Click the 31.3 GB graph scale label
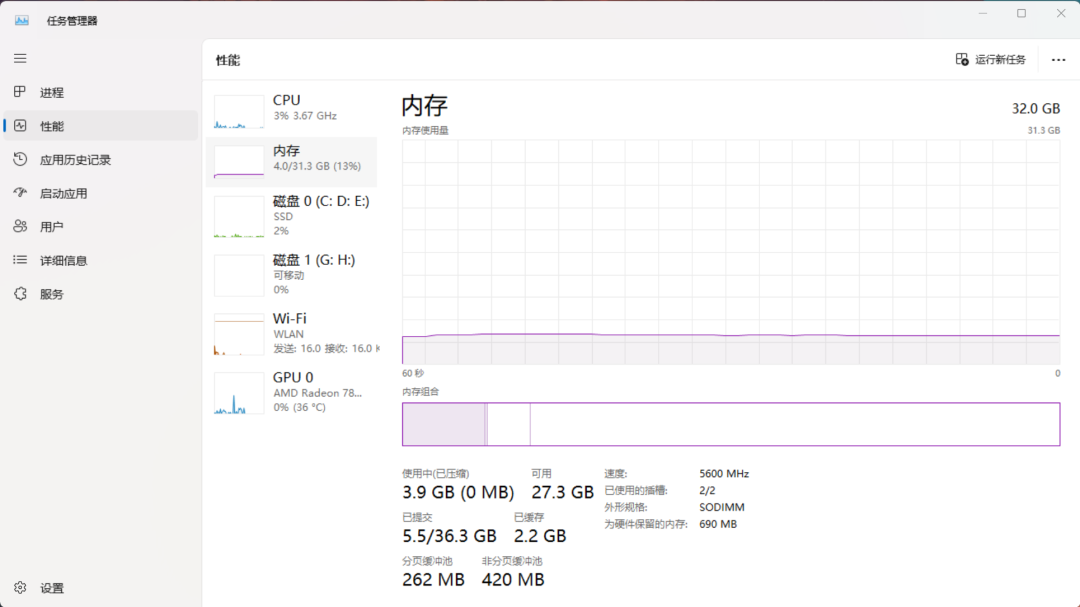 tap(1043, 130)
